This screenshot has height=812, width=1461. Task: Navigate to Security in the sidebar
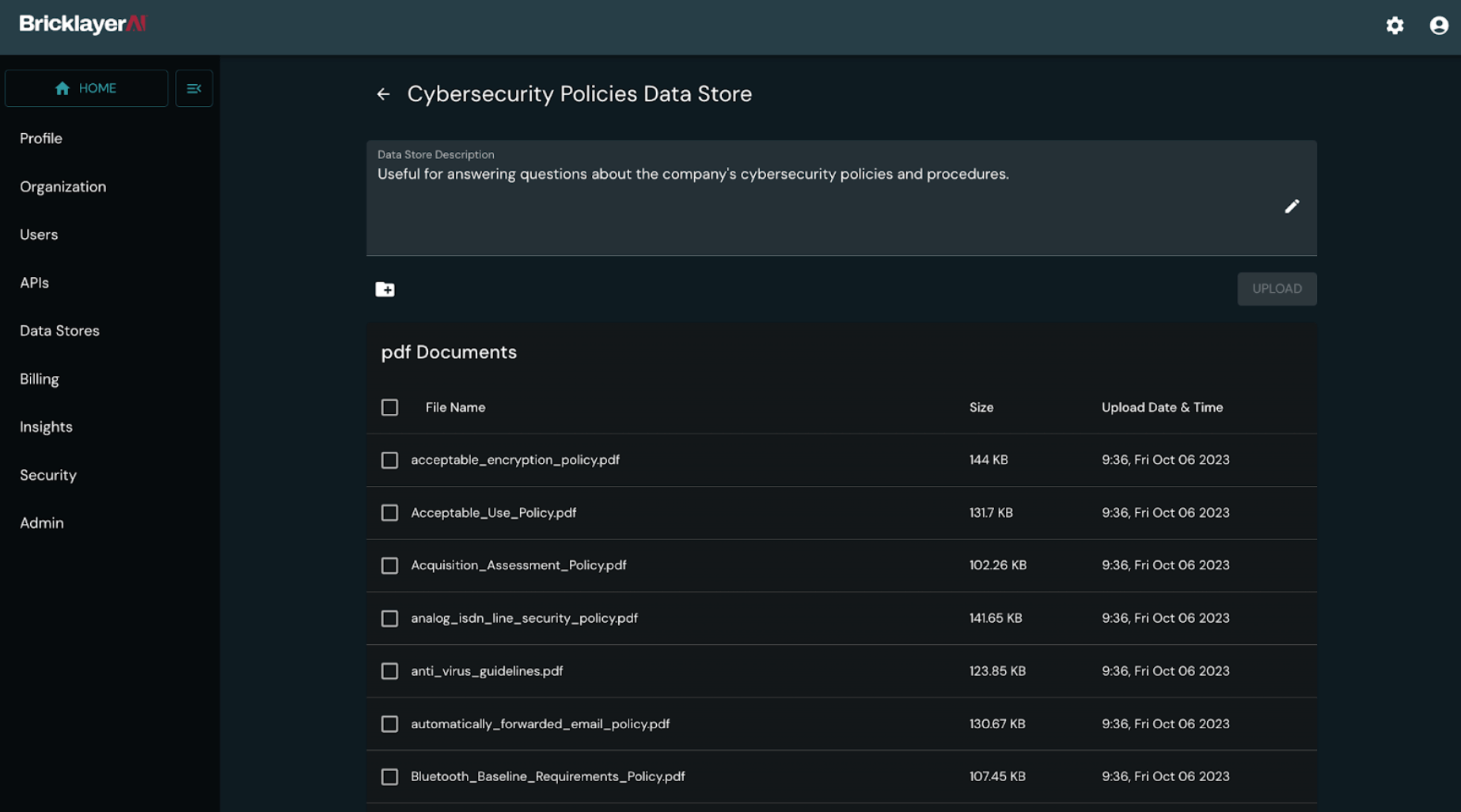(x=48, y=475)
